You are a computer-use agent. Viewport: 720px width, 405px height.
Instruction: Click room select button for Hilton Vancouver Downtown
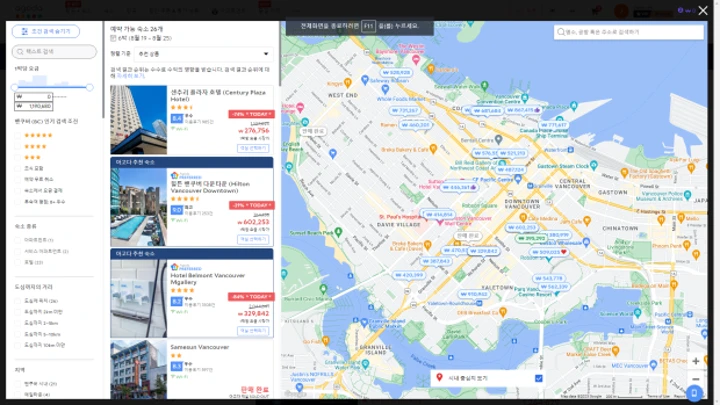pyautogui.click(x=253, y=239)
